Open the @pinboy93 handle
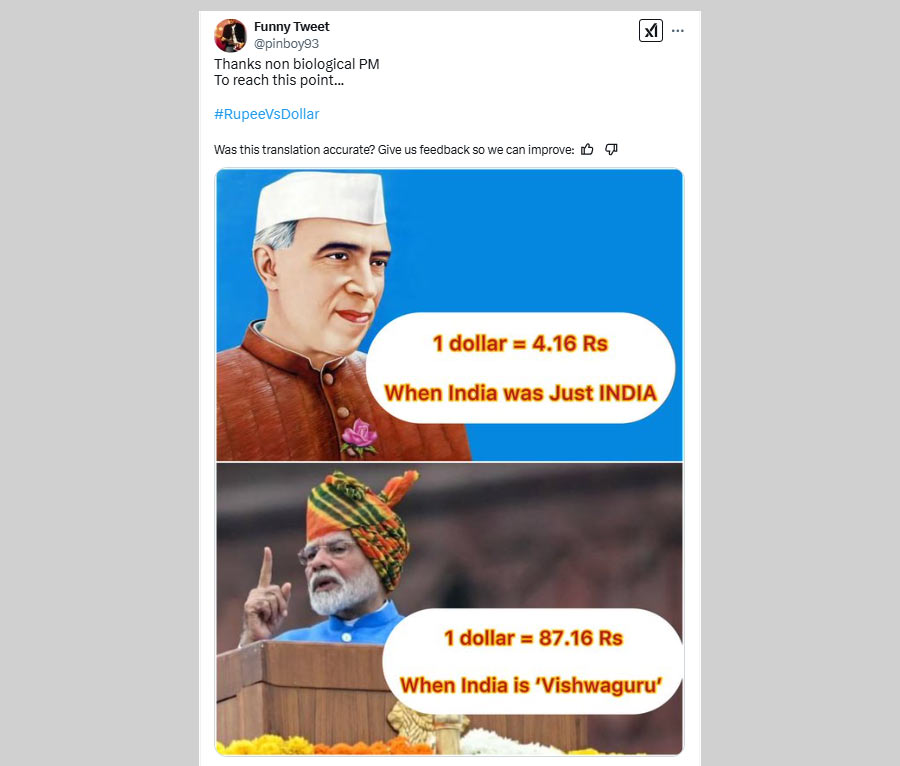This screenshot has height=766, width=900. click(286, 44)
